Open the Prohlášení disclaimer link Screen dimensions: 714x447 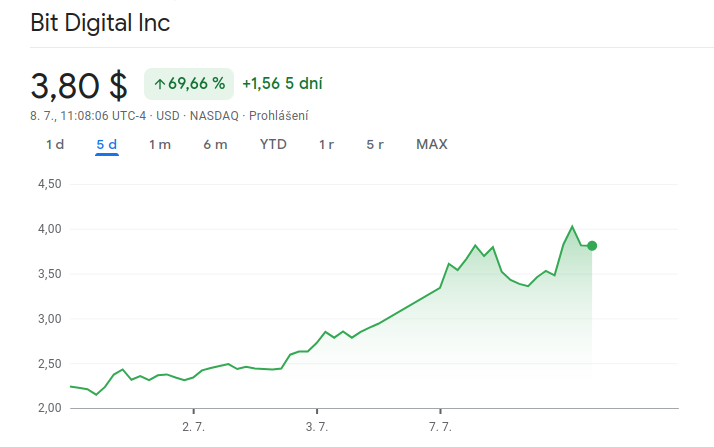pos(278,116)
